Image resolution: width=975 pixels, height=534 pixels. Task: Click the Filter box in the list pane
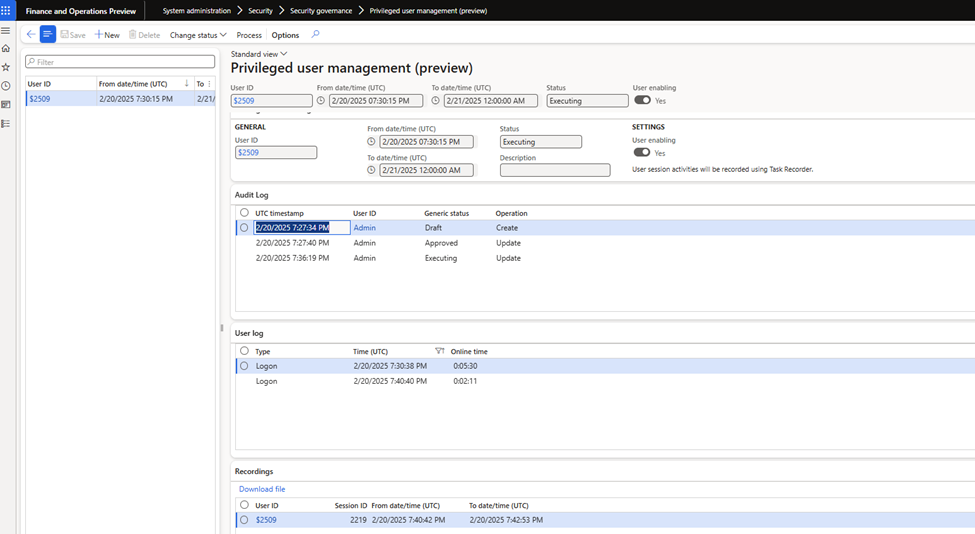(120, 62)
